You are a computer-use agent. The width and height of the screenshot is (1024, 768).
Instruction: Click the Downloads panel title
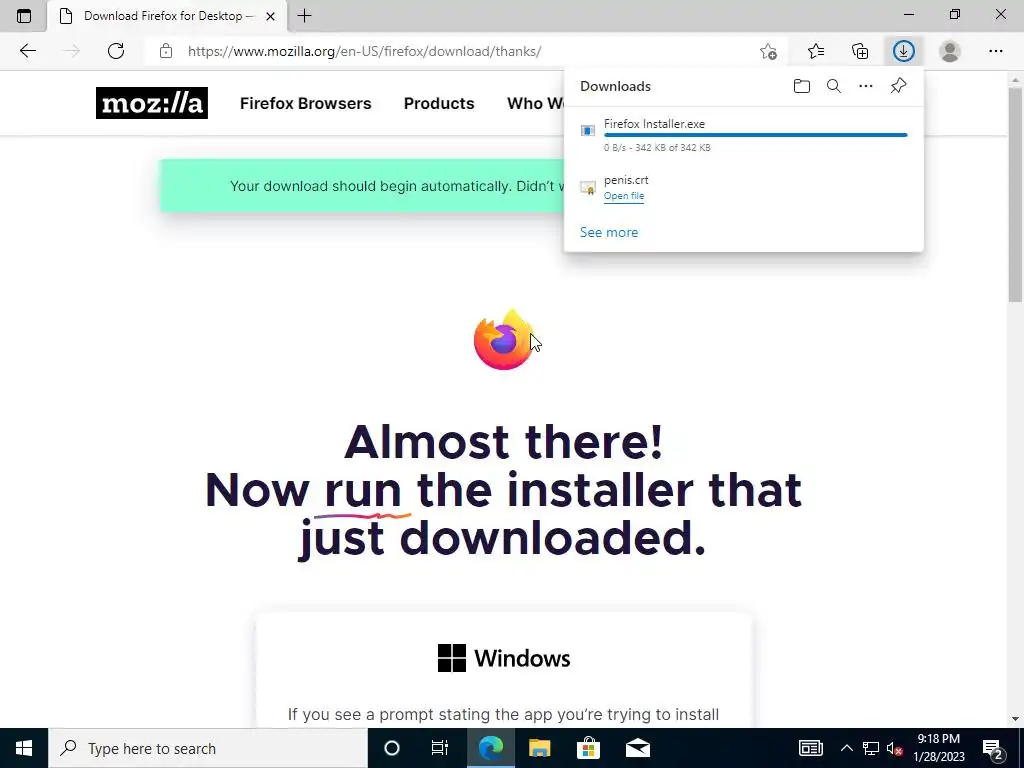(x=615, y=86)
